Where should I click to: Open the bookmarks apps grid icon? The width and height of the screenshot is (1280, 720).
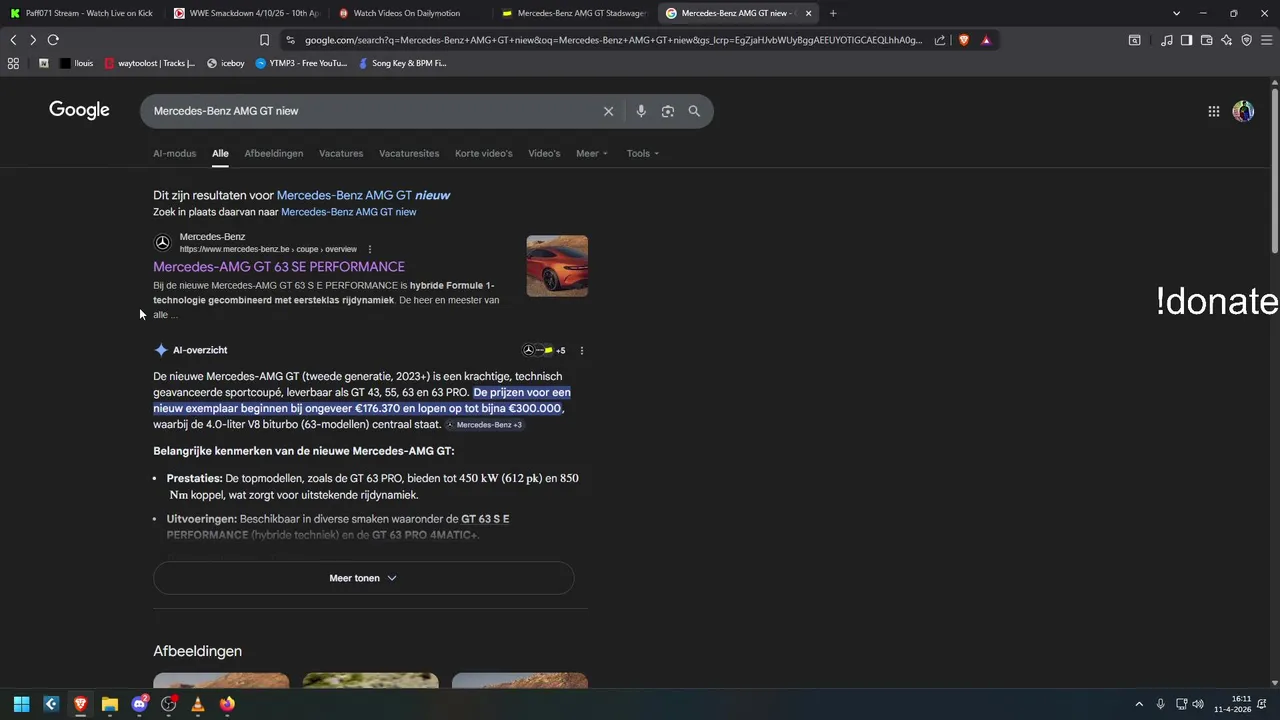pos(13,63)
